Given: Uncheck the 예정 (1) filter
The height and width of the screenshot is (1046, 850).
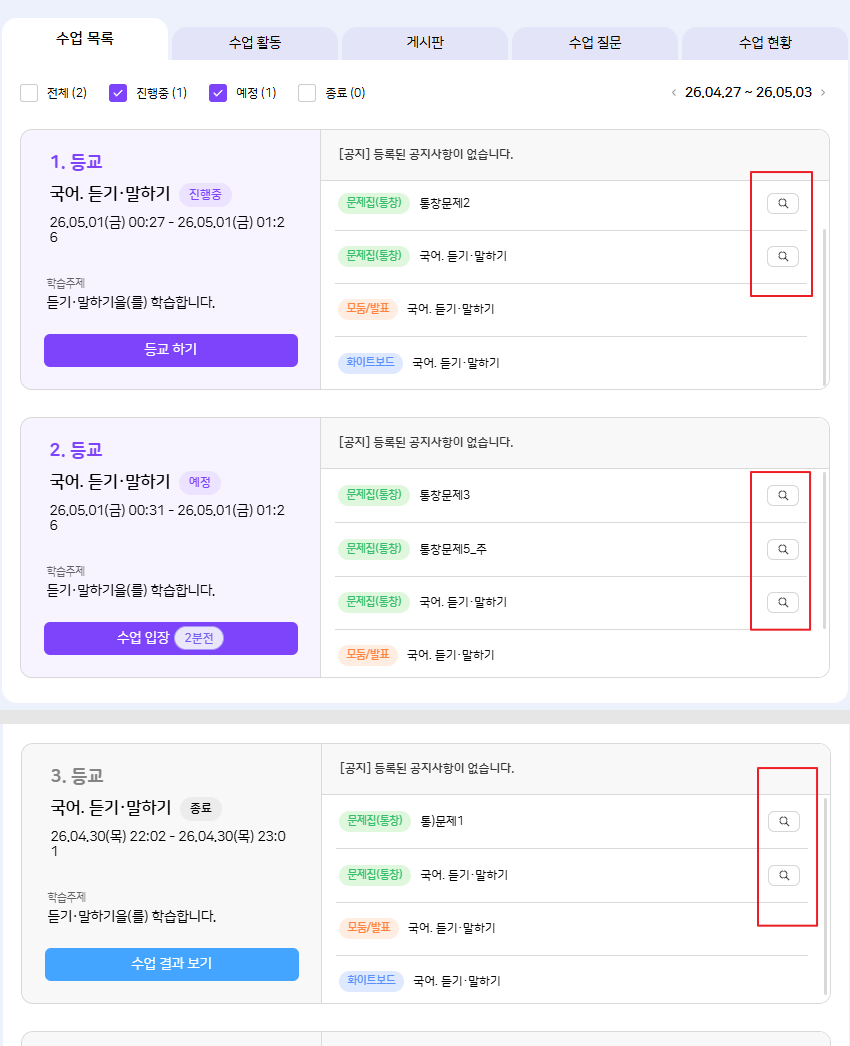Looking at the screenshot, I should [218, 93].
